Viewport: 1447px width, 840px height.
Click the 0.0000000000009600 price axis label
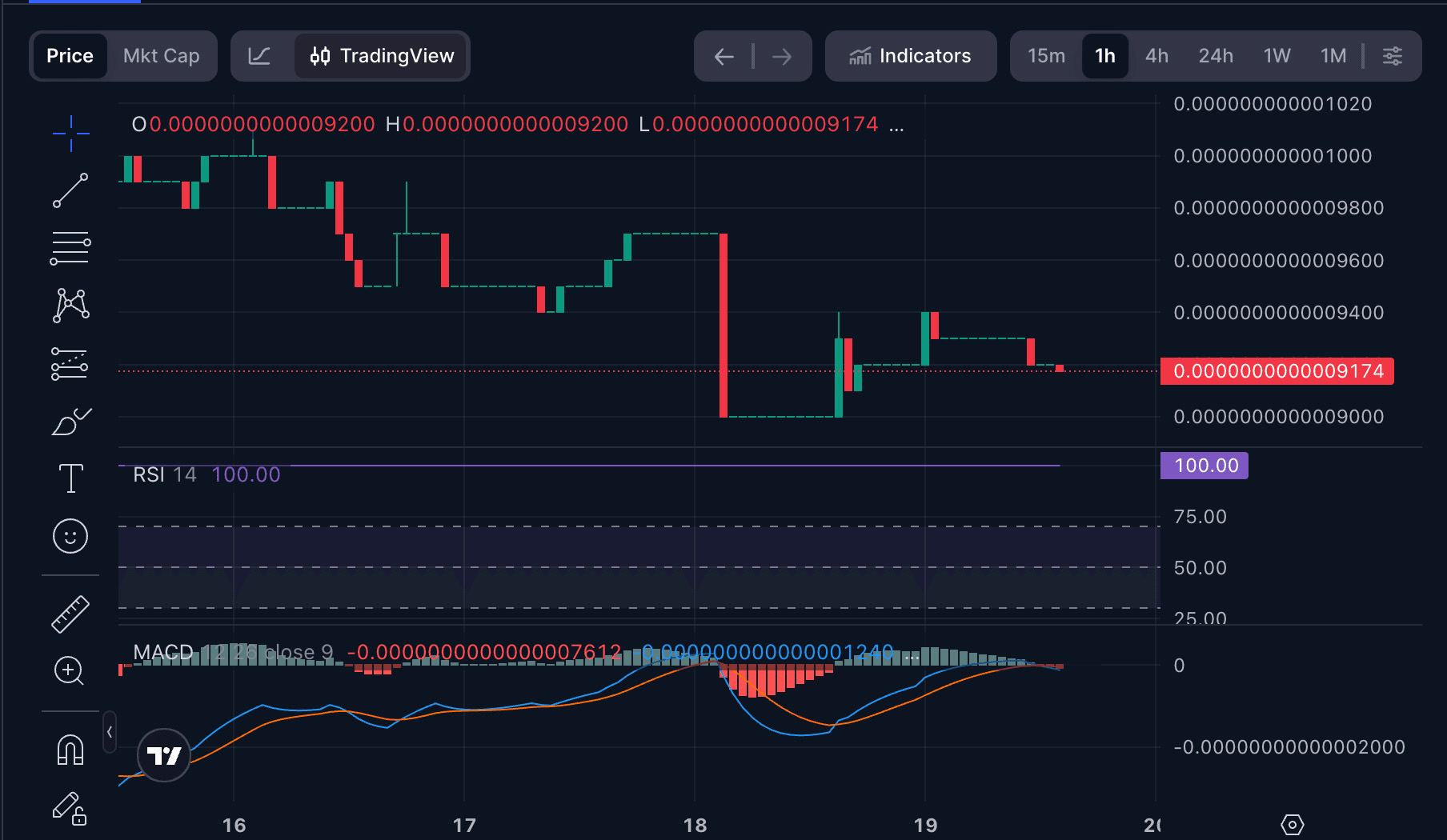(x=1278, y=261)
